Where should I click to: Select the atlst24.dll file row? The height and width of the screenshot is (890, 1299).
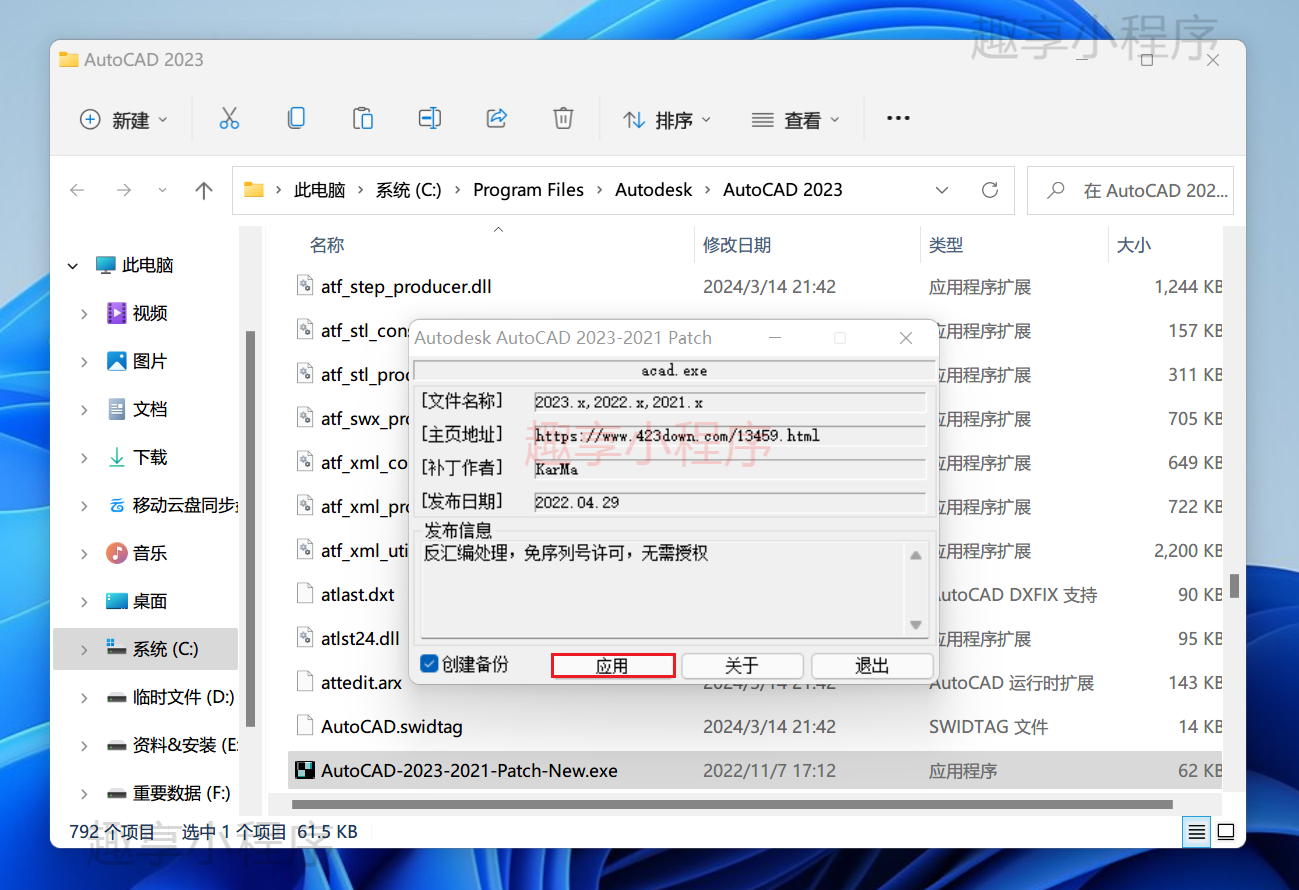coord(754,639)
